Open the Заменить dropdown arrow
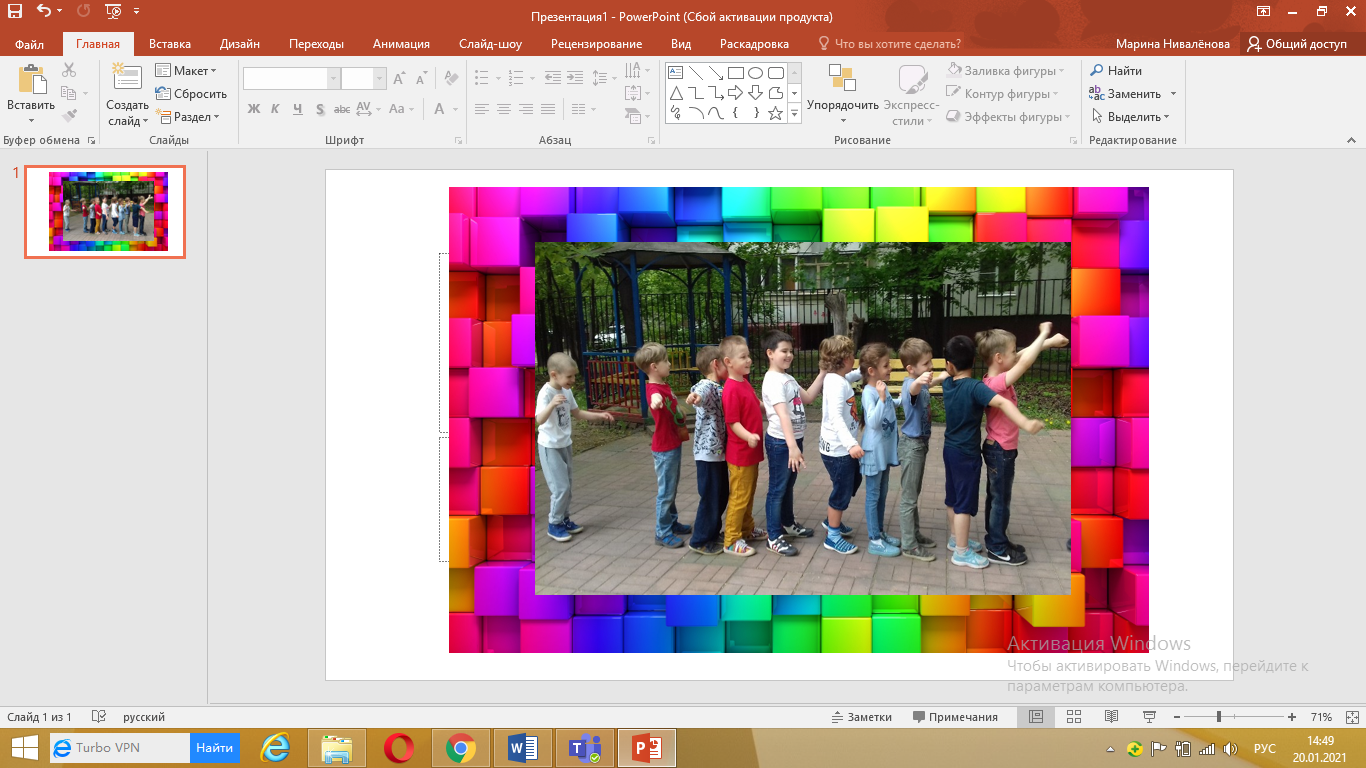 pos(1173,94)
